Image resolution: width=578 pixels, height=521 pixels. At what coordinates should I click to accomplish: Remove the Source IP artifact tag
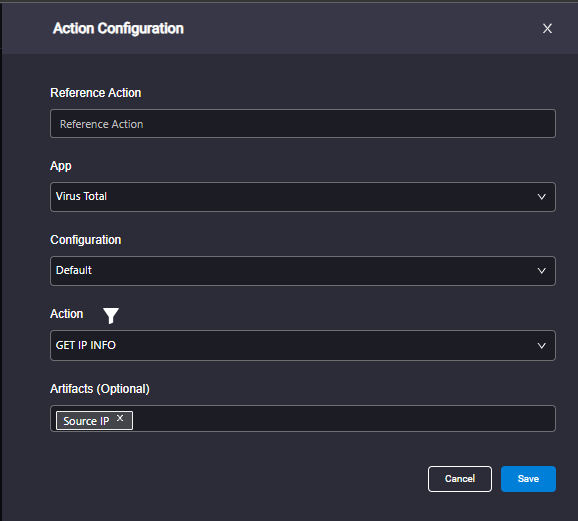[120, 418]
